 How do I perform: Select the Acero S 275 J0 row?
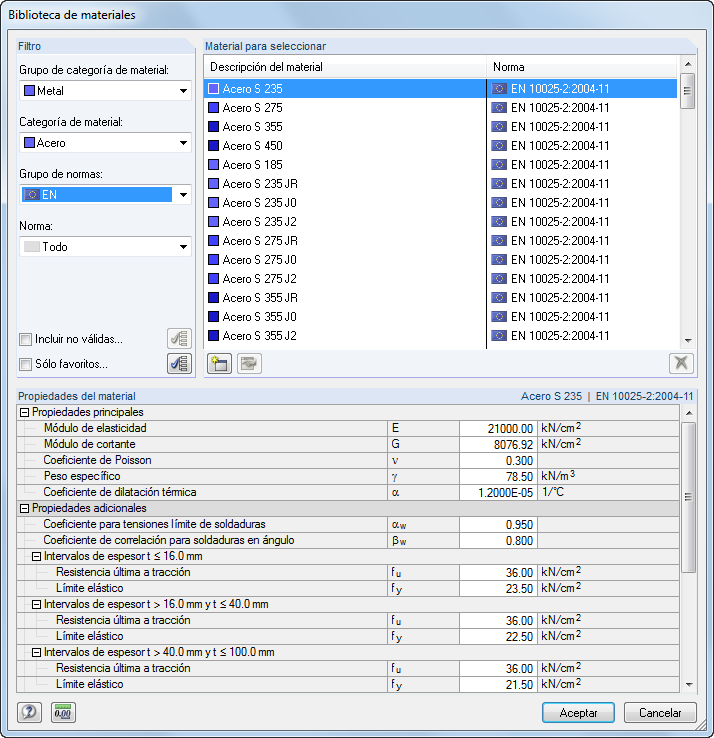[441, 260]
